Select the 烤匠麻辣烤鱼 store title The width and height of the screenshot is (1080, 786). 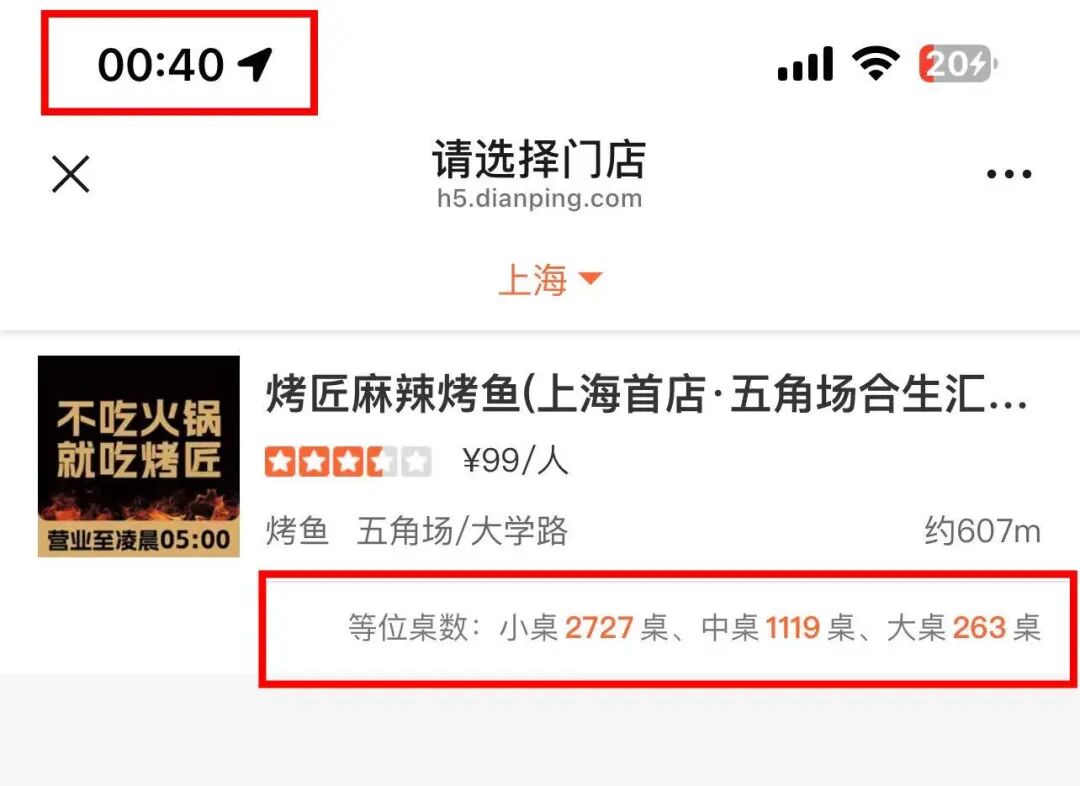[x=646, y=394]
